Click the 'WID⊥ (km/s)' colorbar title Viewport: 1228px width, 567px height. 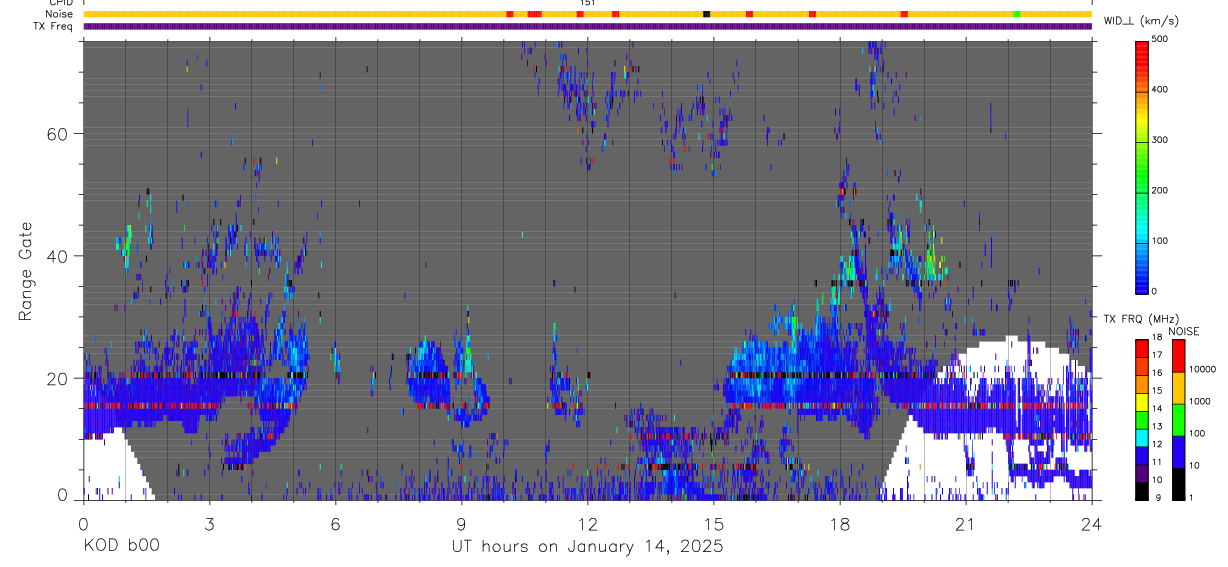(x=1140, y=20)
